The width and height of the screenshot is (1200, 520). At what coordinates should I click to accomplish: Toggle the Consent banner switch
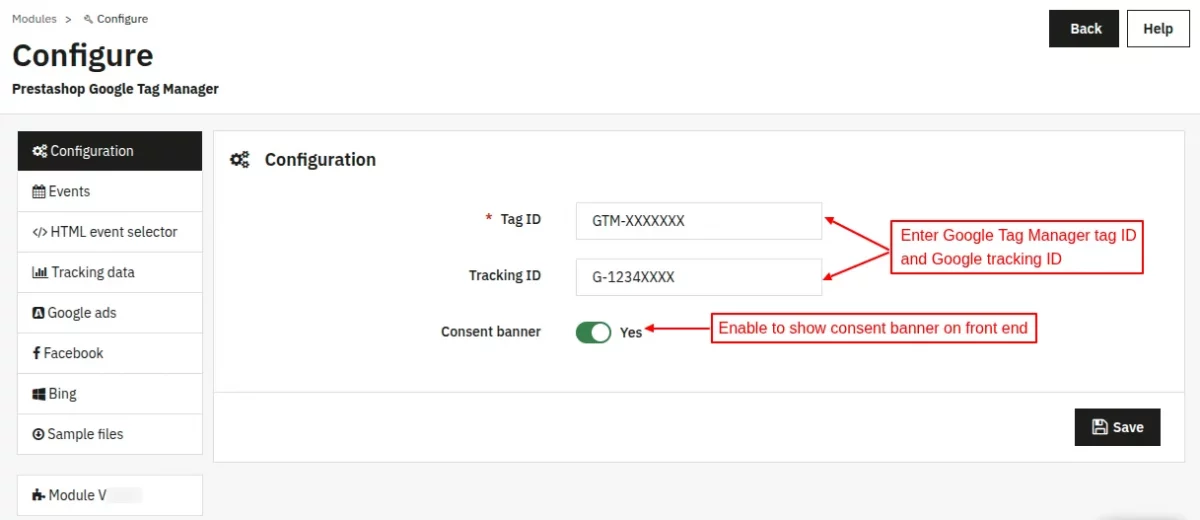593,332
